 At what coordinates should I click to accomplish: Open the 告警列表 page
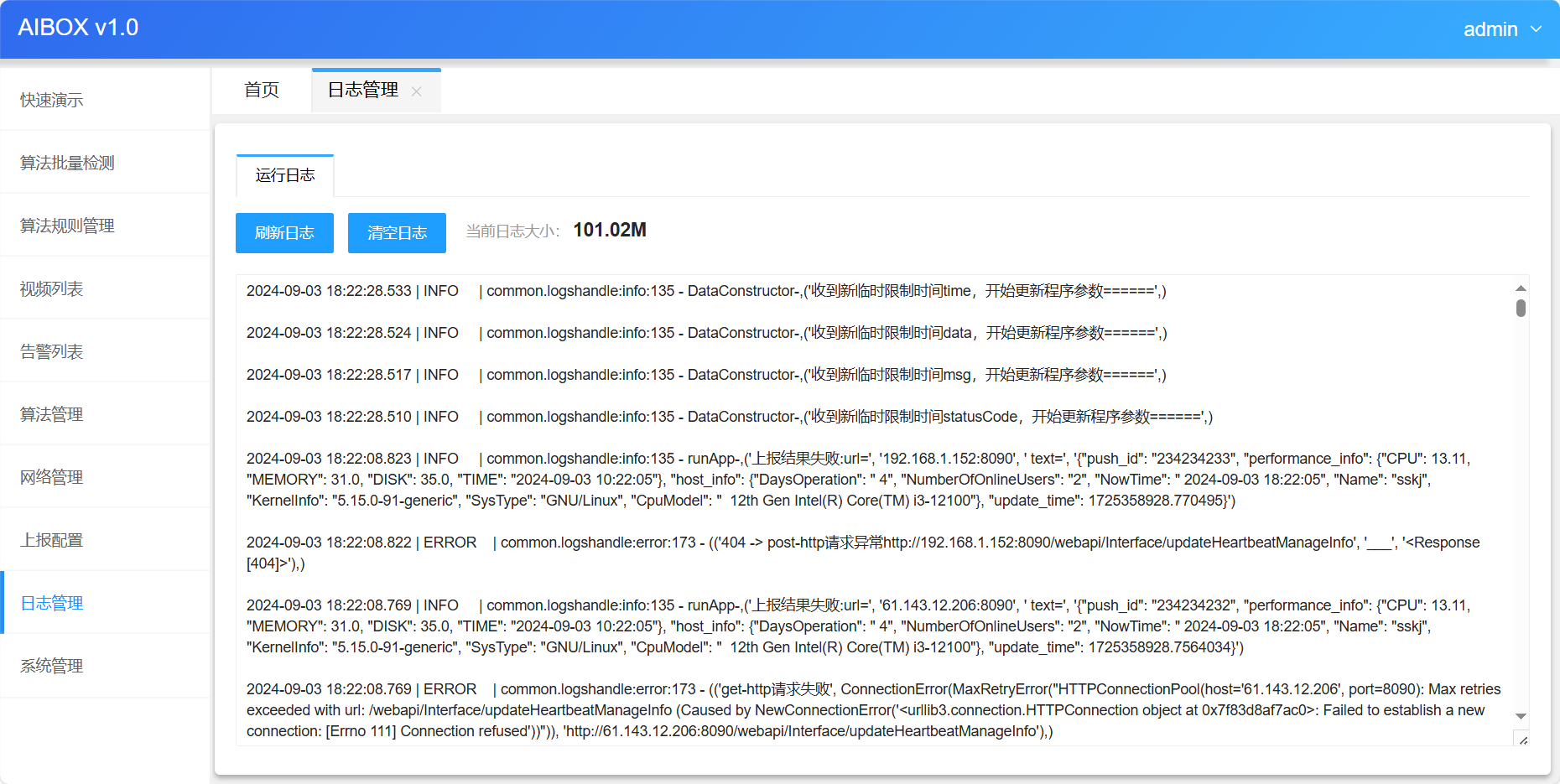click(52, 352)
